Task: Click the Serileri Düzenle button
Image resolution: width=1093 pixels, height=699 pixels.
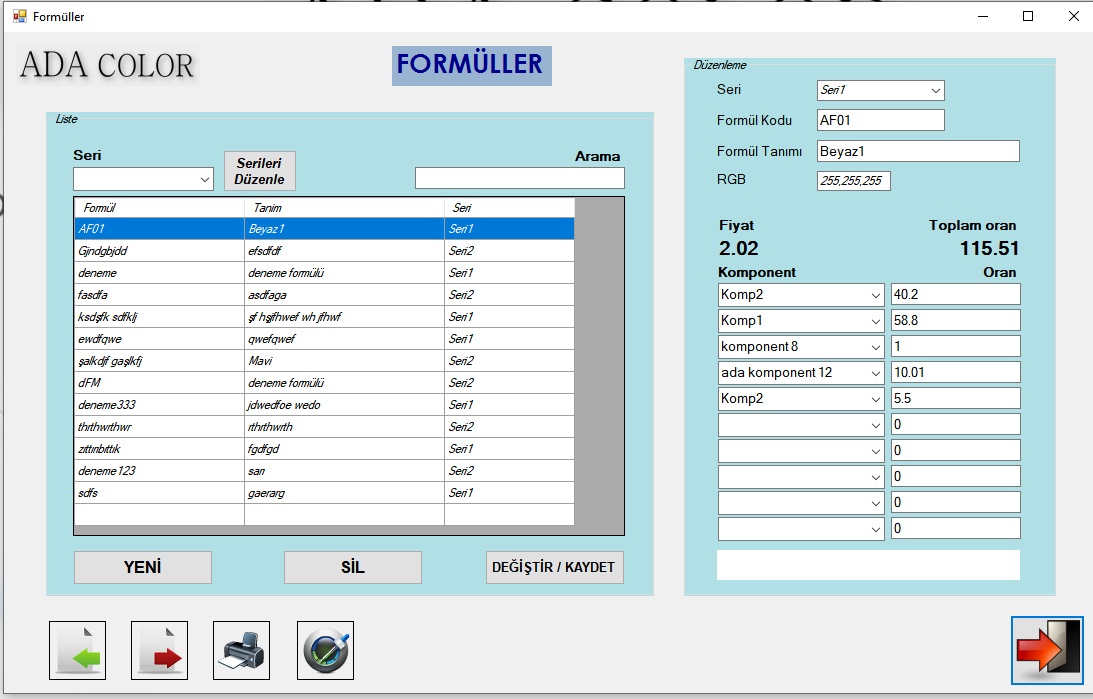Action: click(260, 171)
